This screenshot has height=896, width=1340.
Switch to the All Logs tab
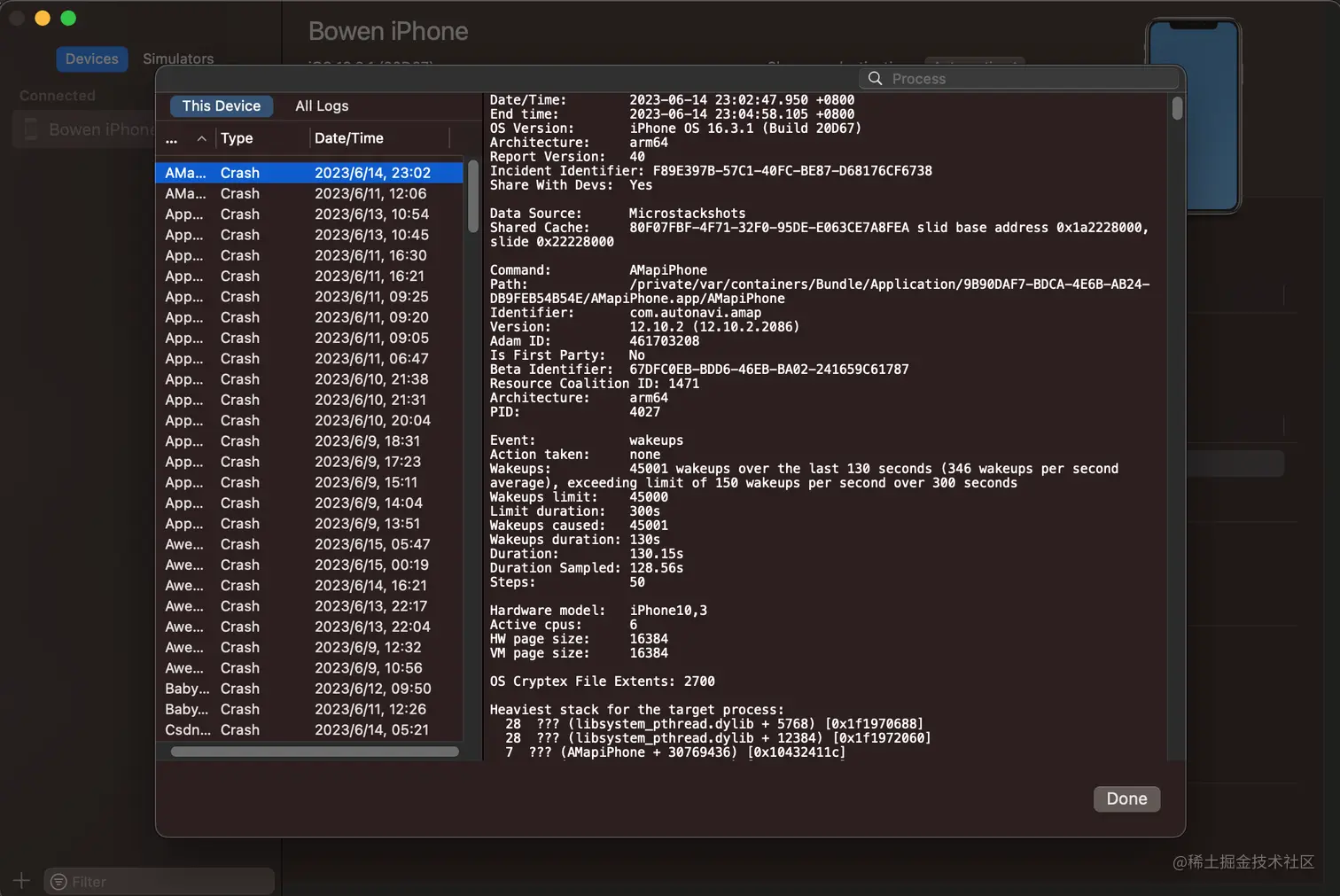pyautogui.click(x=322, y=105)
